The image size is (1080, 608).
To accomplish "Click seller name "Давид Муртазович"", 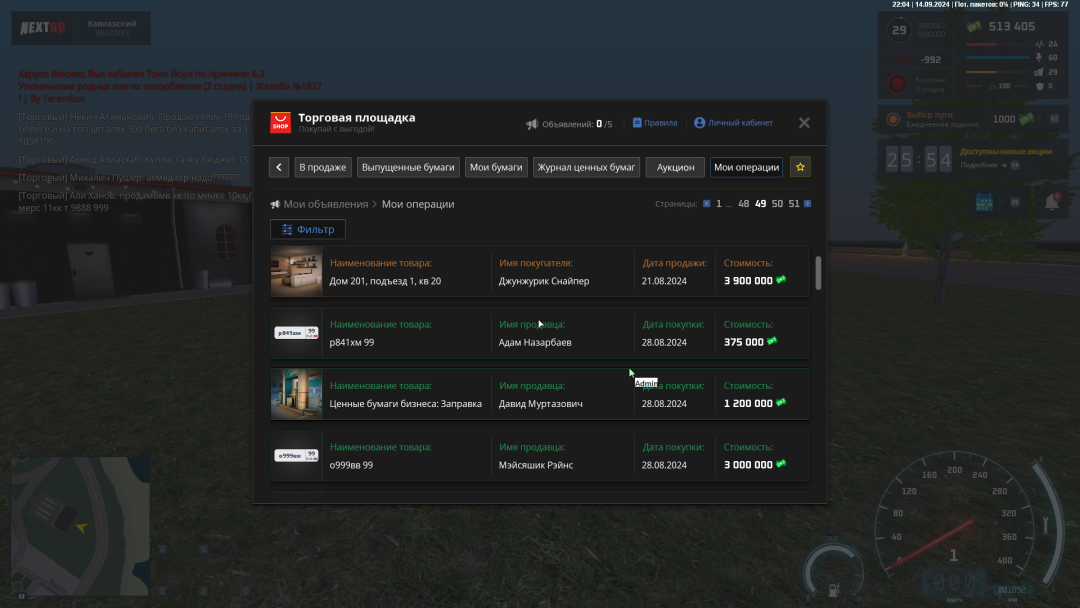I will coord(541,403).
